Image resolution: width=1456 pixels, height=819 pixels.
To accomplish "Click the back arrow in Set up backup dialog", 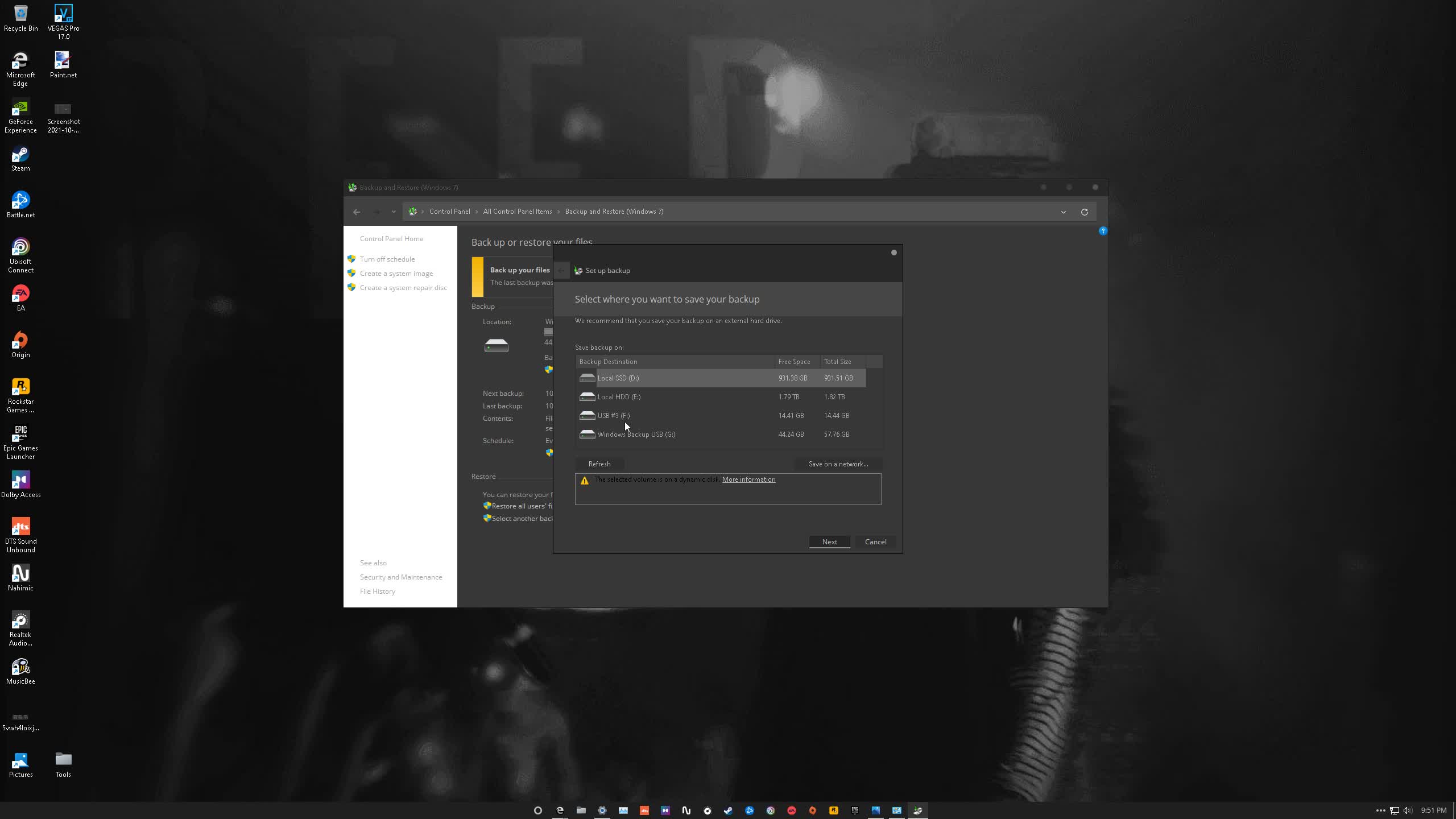I will pyautogui.click(x=562, y=270).
